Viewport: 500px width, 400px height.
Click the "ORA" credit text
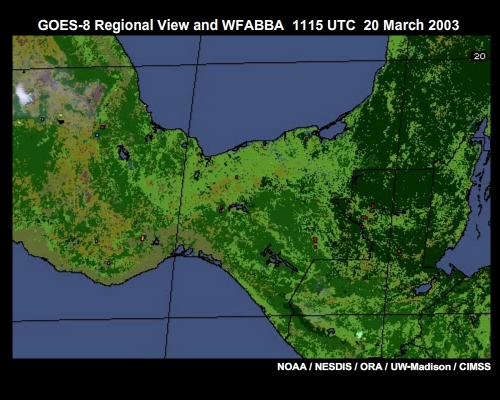(x=371, y=367)
